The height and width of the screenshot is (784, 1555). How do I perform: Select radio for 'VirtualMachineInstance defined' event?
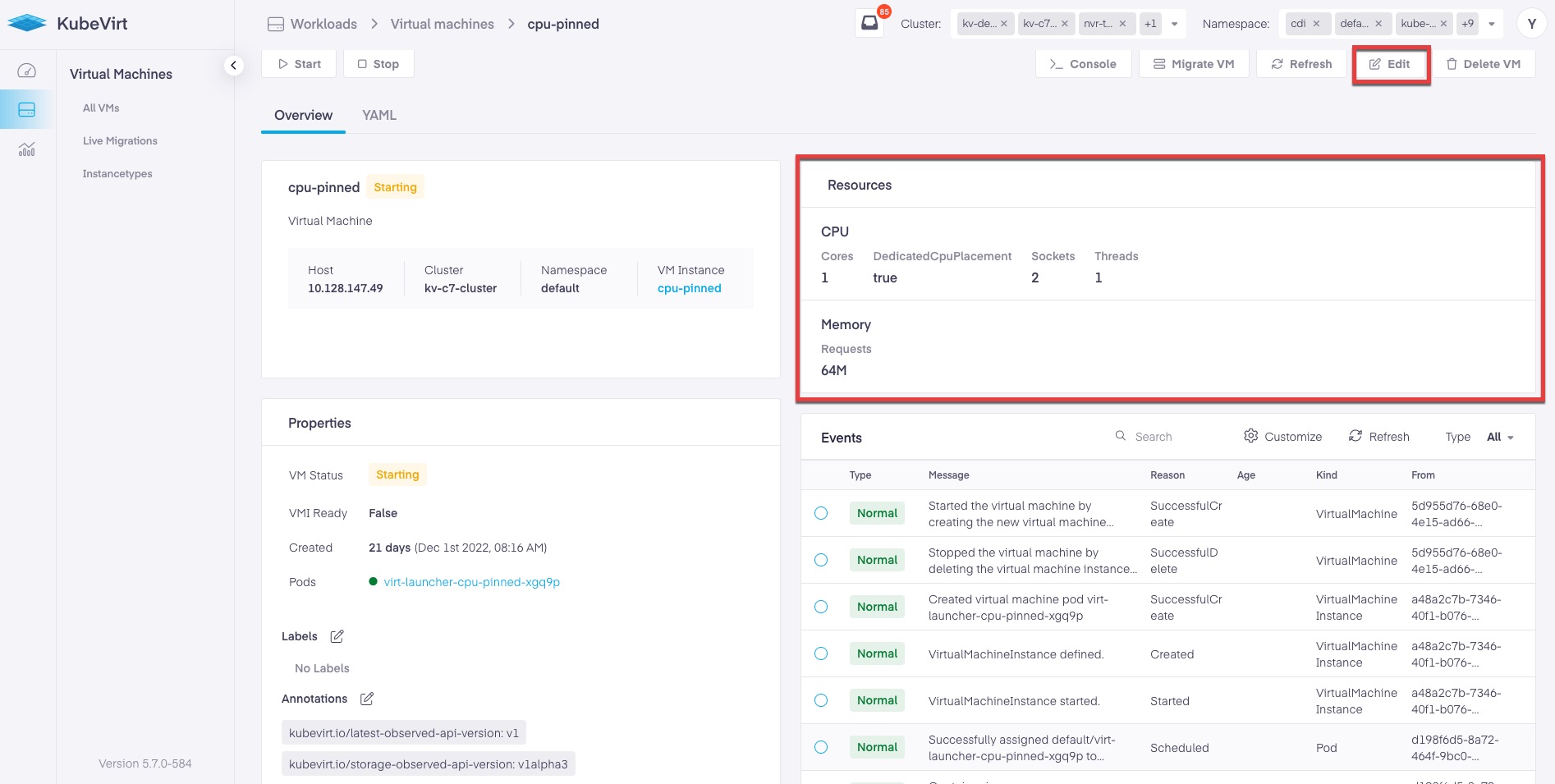(821, 653)
